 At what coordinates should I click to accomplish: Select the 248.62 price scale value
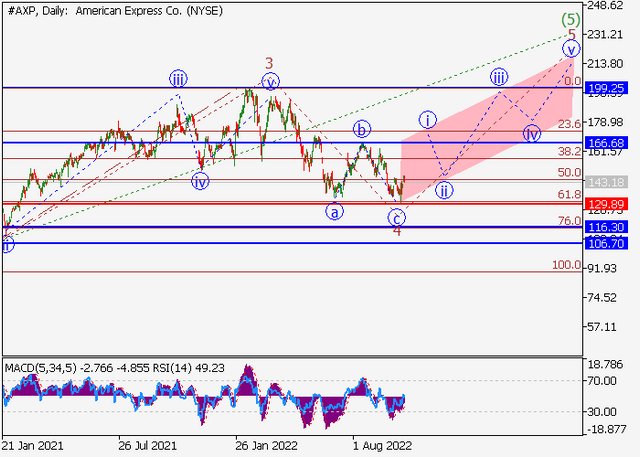click(x=605, y=6)
